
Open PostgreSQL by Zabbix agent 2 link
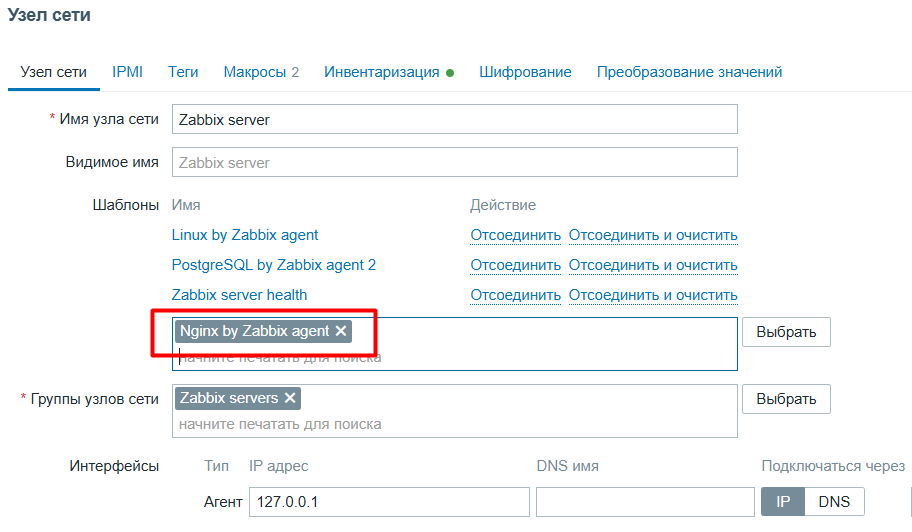(x=274, y=265)
